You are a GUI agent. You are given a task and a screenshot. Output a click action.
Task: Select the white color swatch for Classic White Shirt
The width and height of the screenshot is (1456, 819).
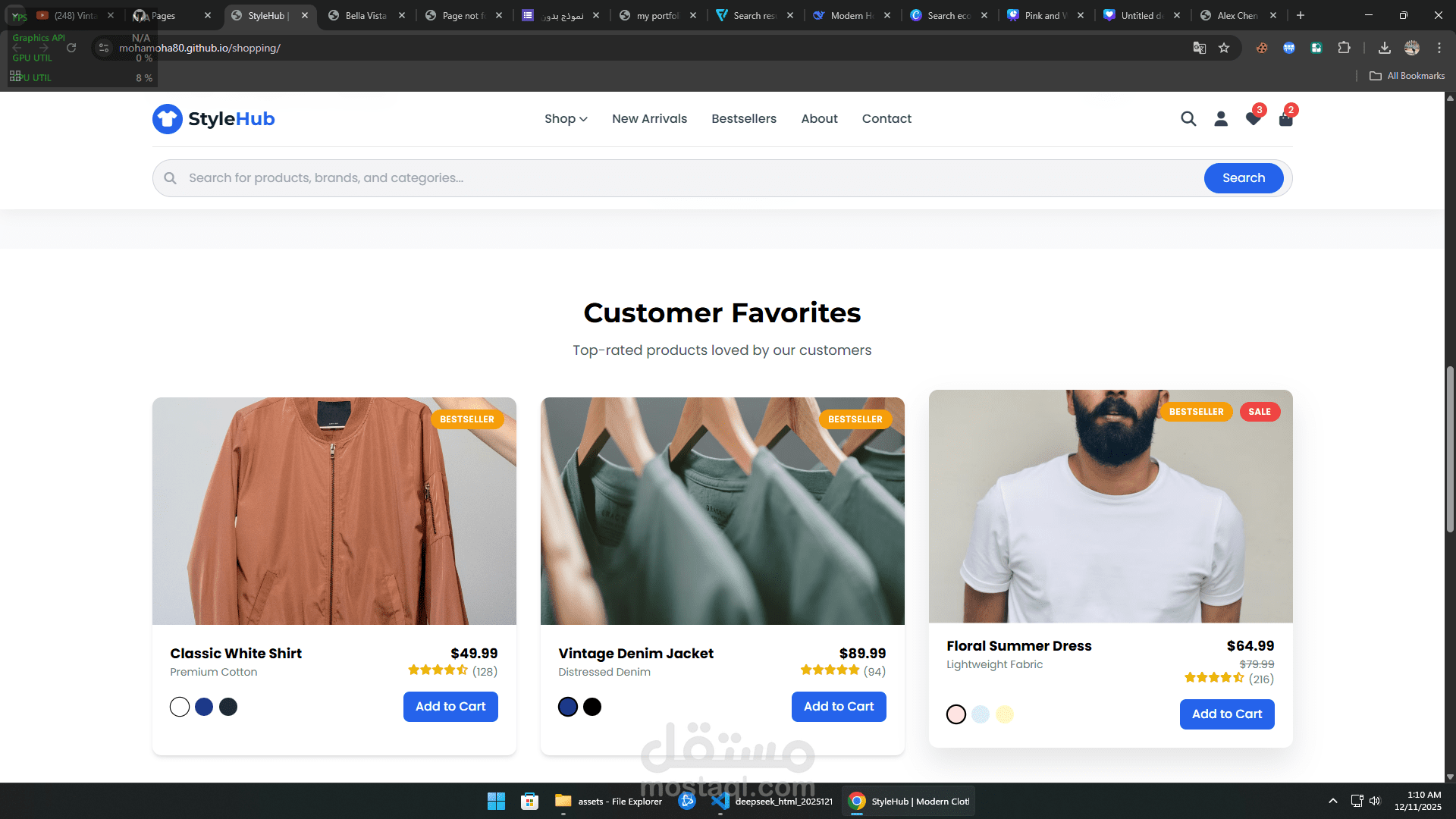179,706
